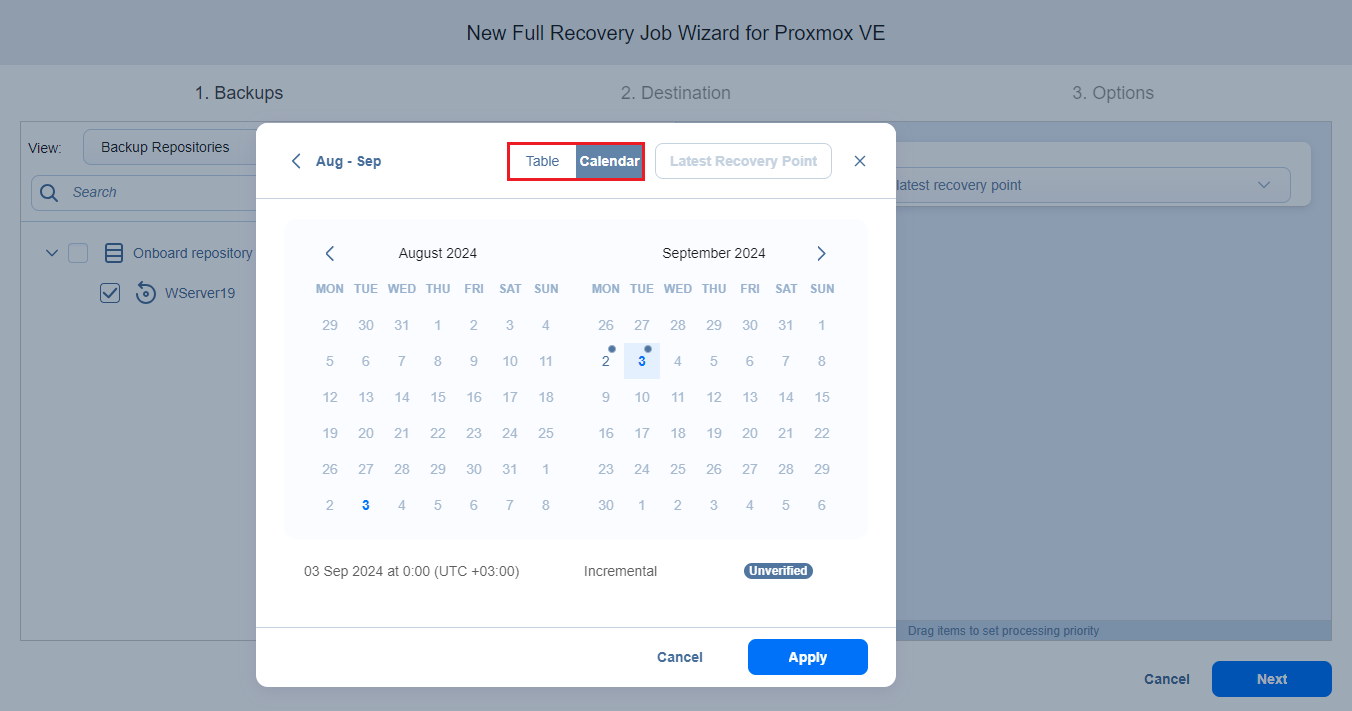Go to next month in calendar
Viewport: 1352px width, 711px height.
[821, 253]
